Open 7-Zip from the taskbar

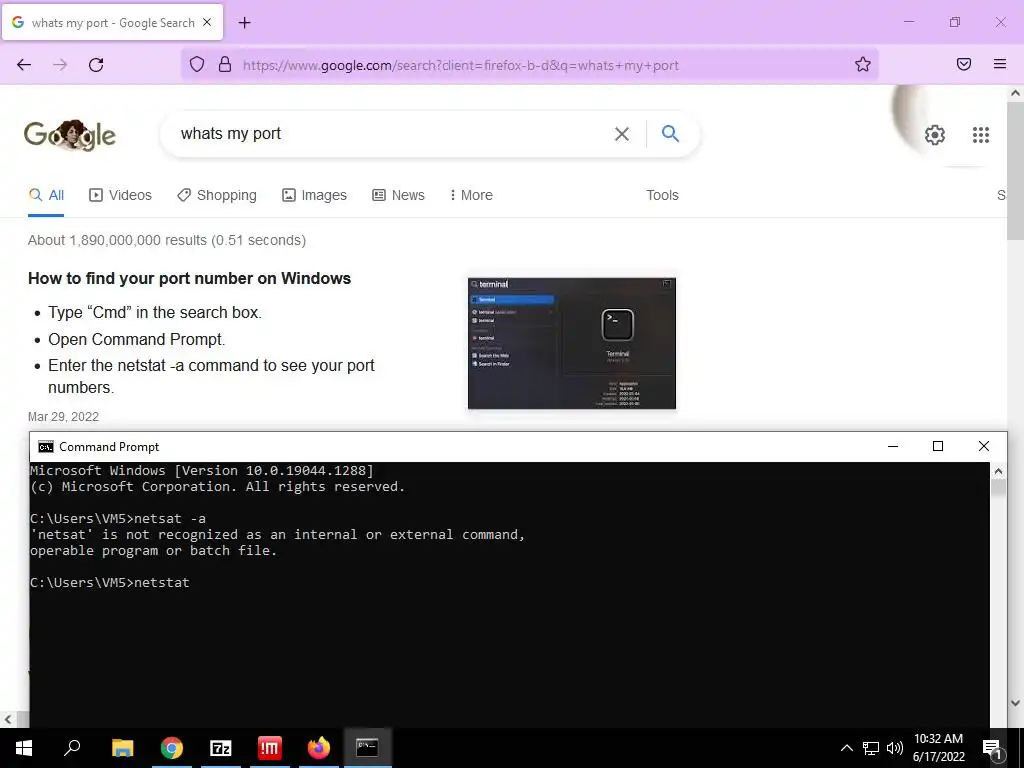tap(221, 748)
